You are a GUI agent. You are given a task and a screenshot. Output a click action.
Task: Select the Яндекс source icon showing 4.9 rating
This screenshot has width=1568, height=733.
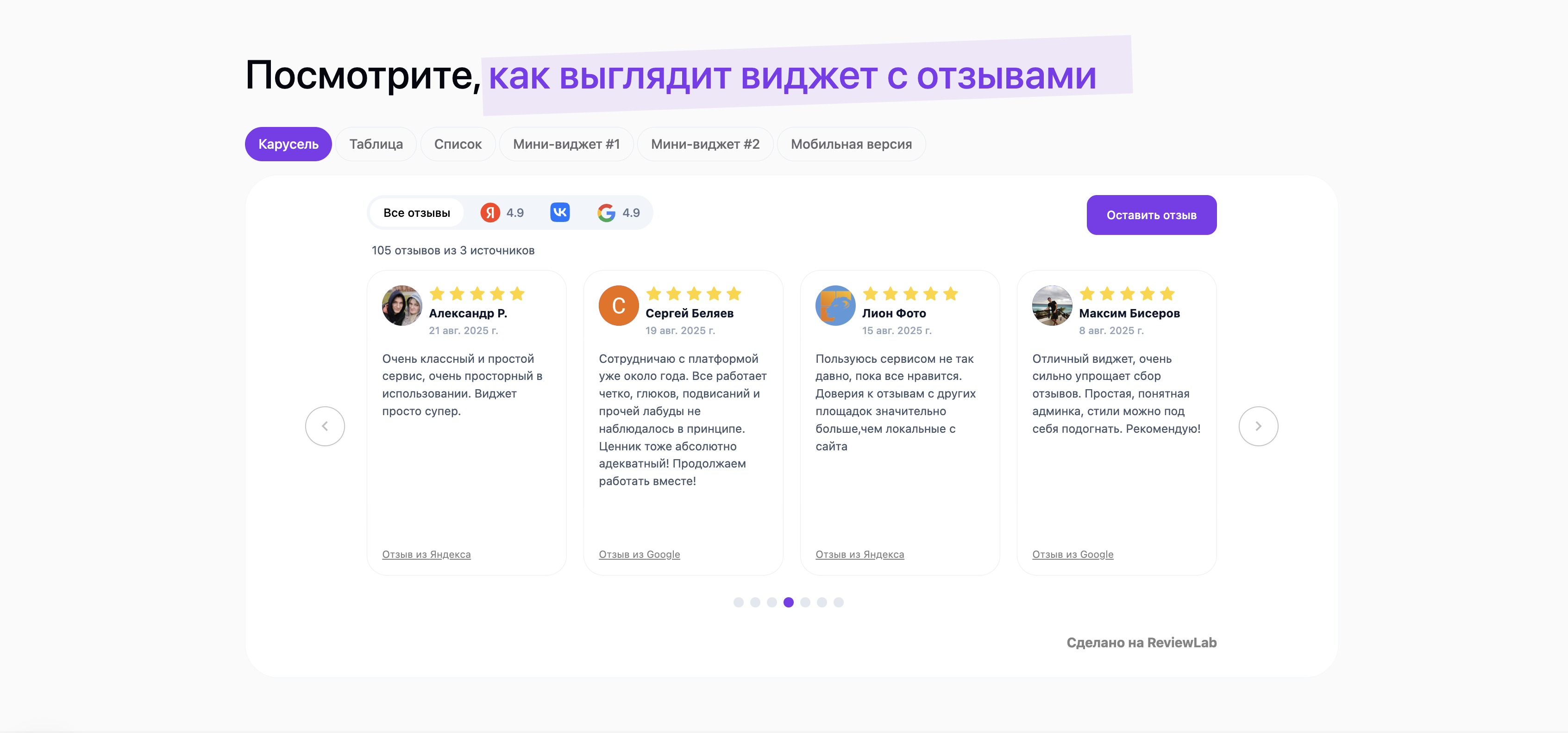490,213
